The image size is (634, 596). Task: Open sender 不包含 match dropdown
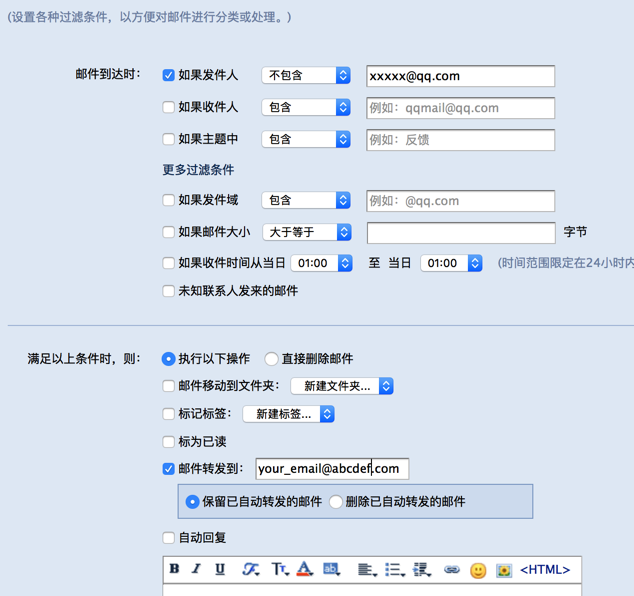[306, 75]
